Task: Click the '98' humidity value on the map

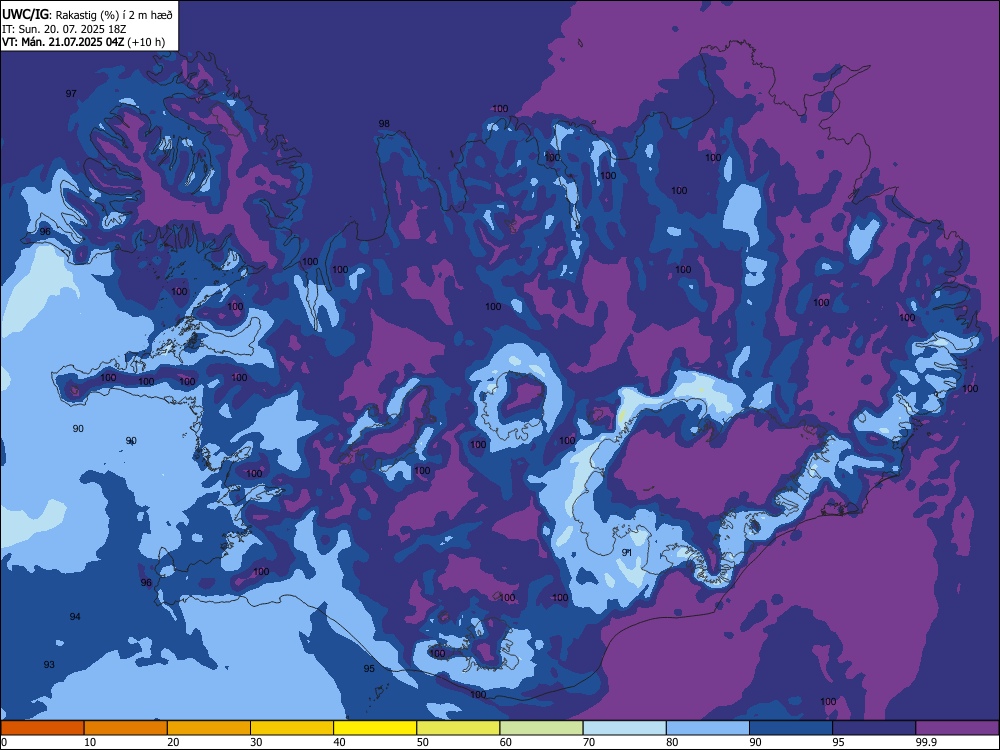Action: coord(384,124)
